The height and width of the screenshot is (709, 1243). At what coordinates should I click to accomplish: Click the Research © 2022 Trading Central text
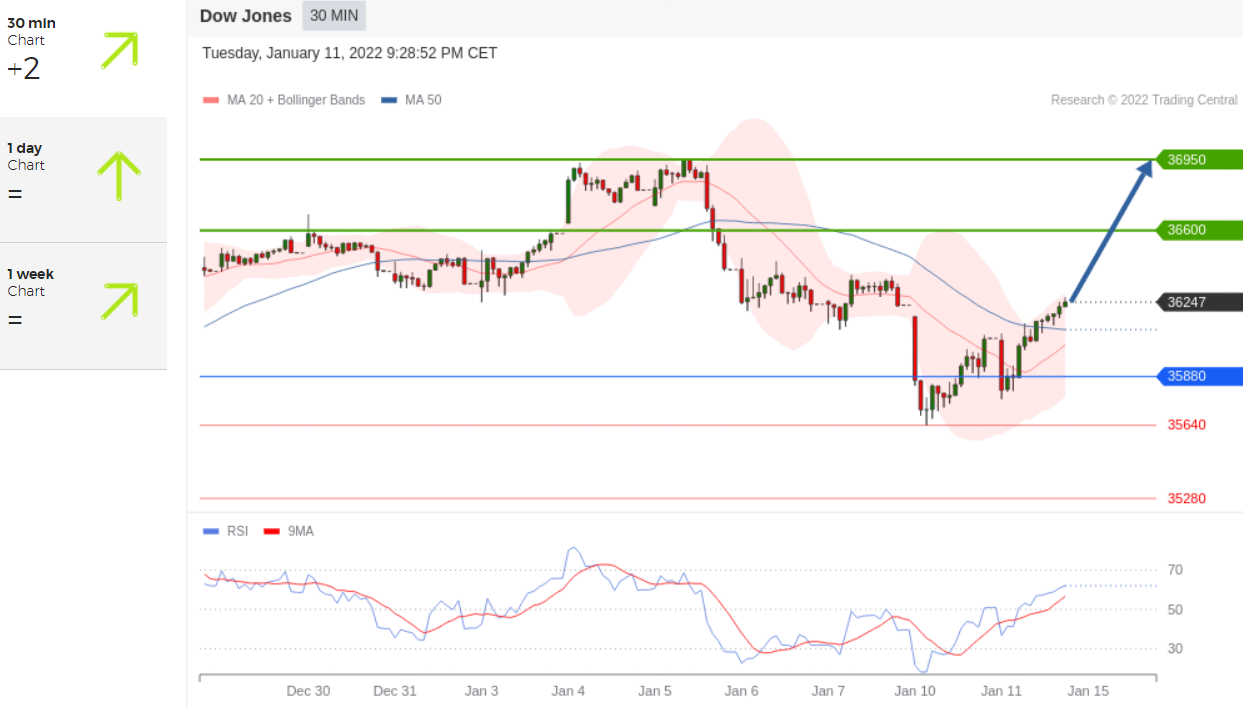pos(1144,100)
